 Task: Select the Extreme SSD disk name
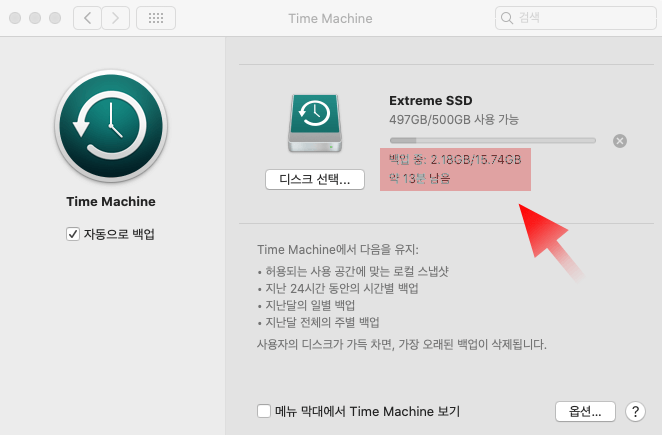point(431,101)
